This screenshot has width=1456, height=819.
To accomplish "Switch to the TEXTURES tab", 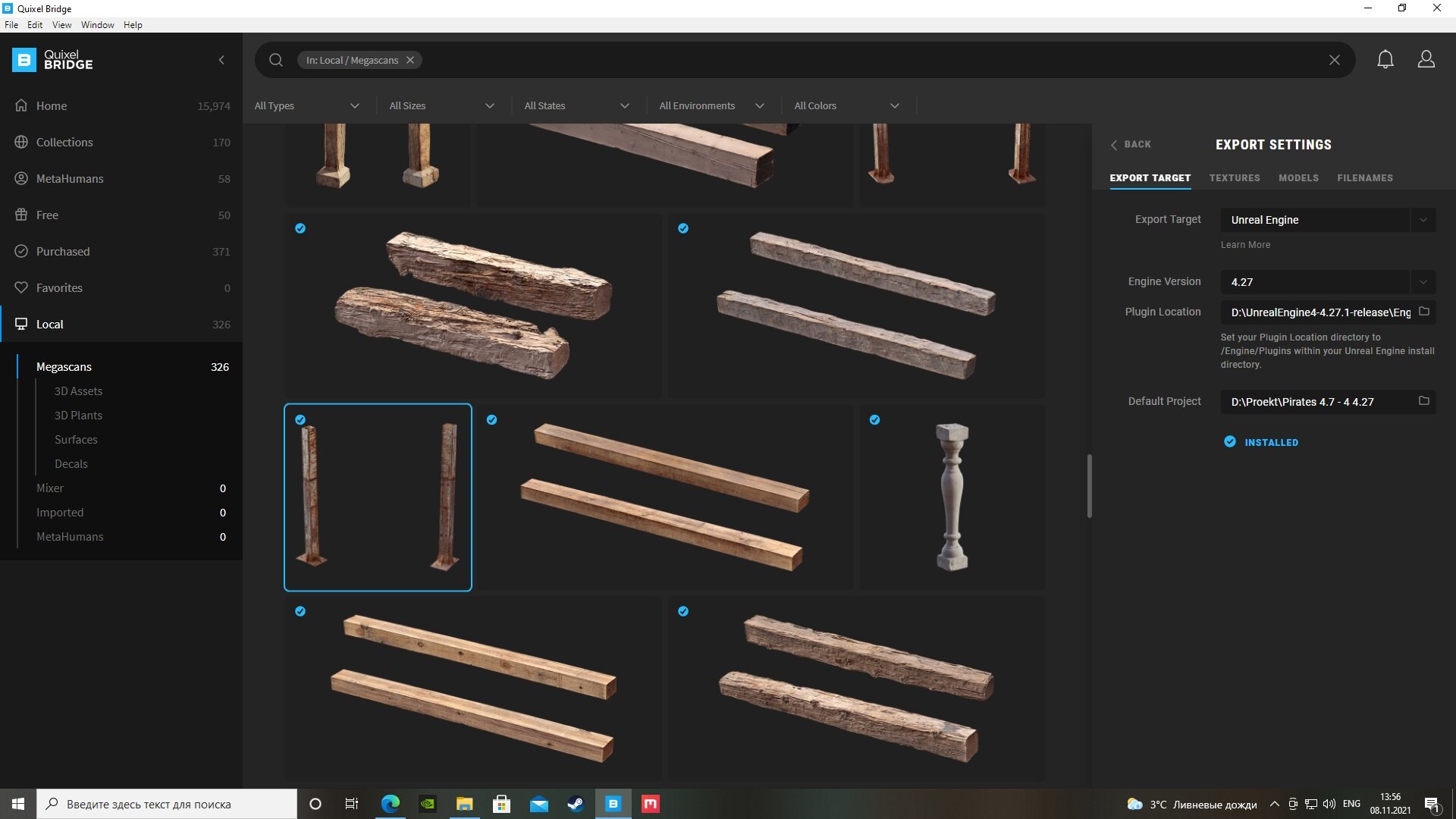I will pos(1235,178).
